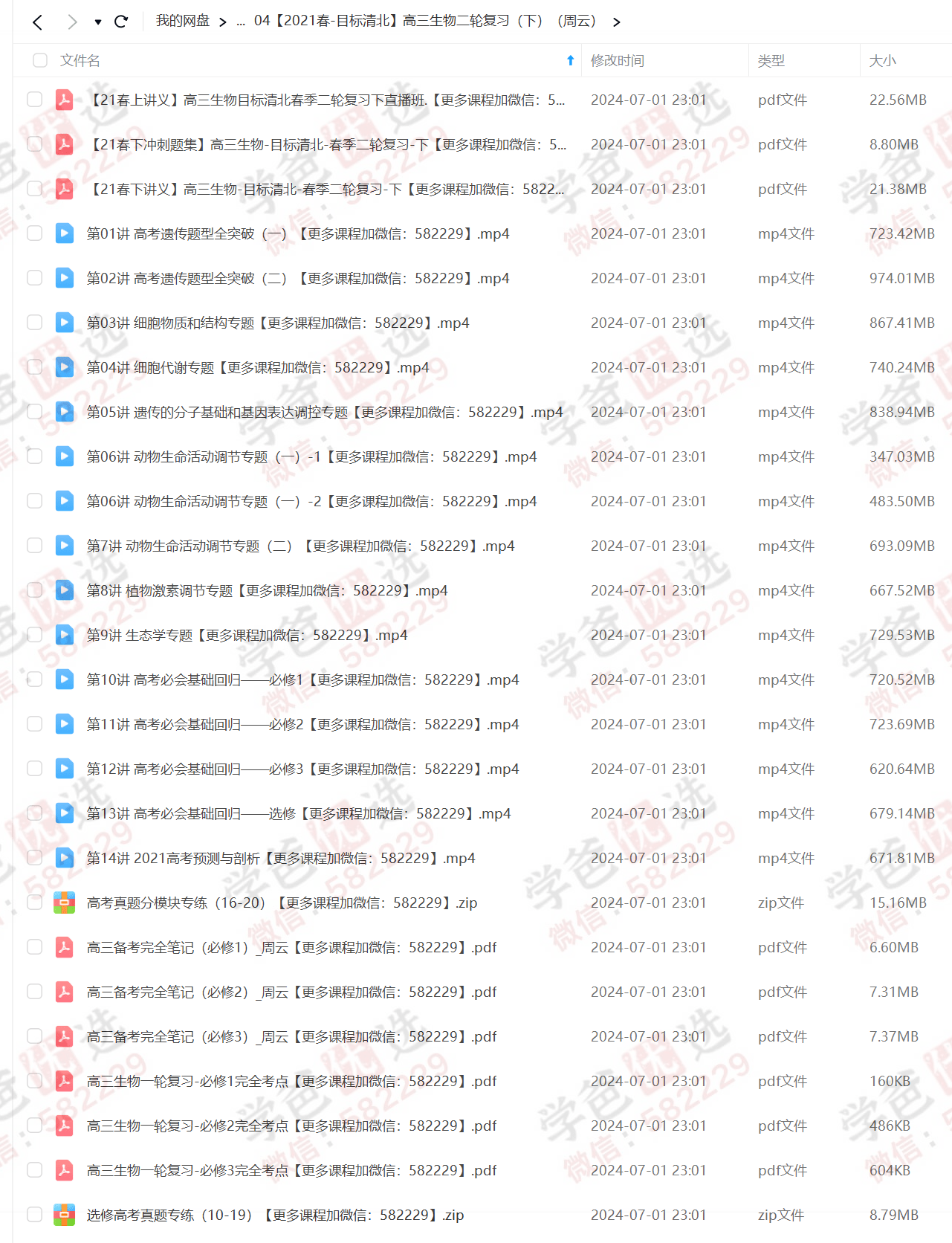Screen dimensions: 952x1243
Task: Select file name 第14讲 2021高考预测与剖析
Action: 281,858
